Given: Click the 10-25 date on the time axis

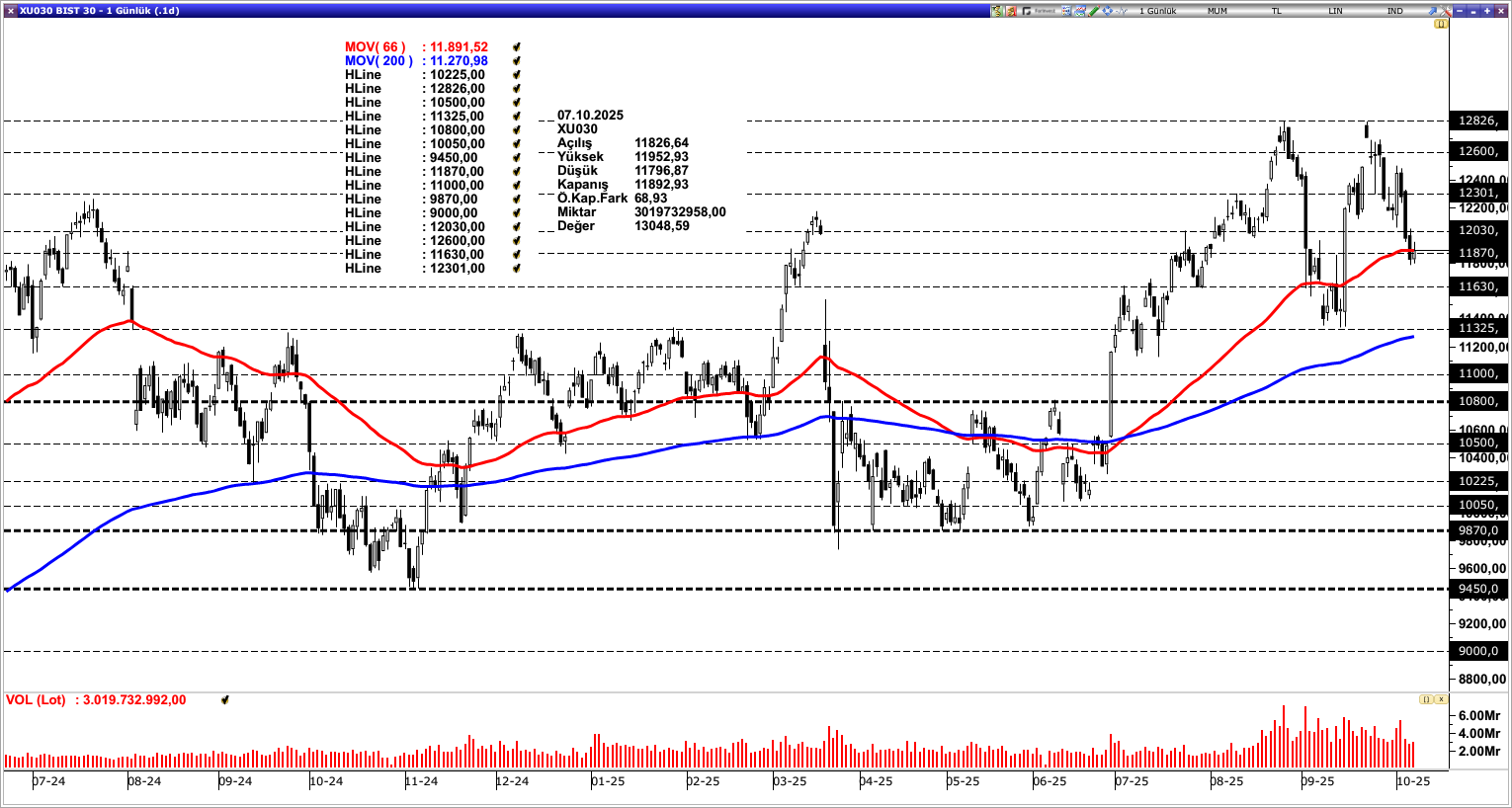Looking at the screenshot, I should point(1413,781).
